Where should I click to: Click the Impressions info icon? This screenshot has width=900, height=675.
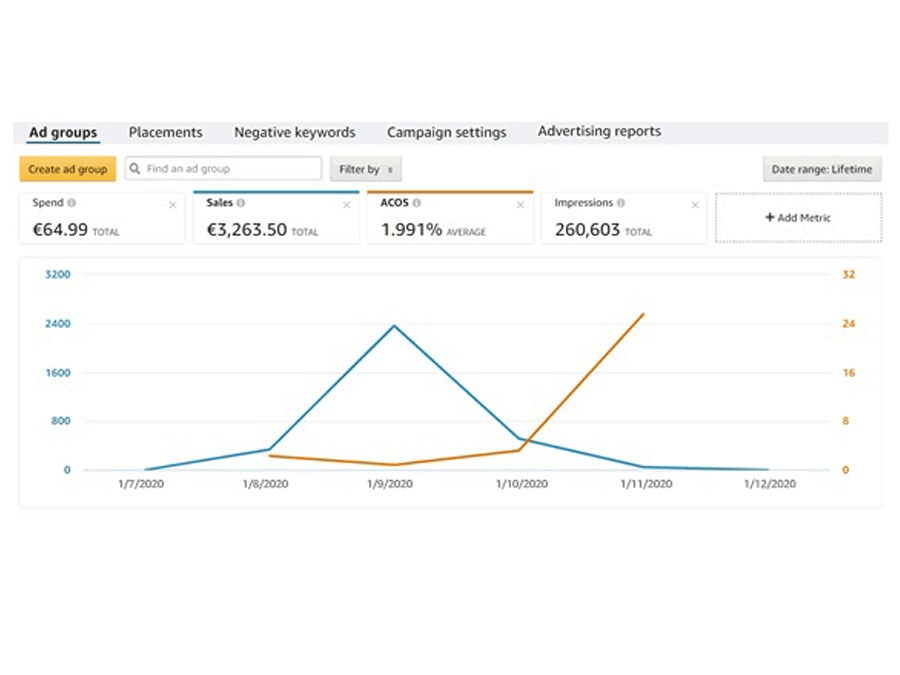pos(621,203)
